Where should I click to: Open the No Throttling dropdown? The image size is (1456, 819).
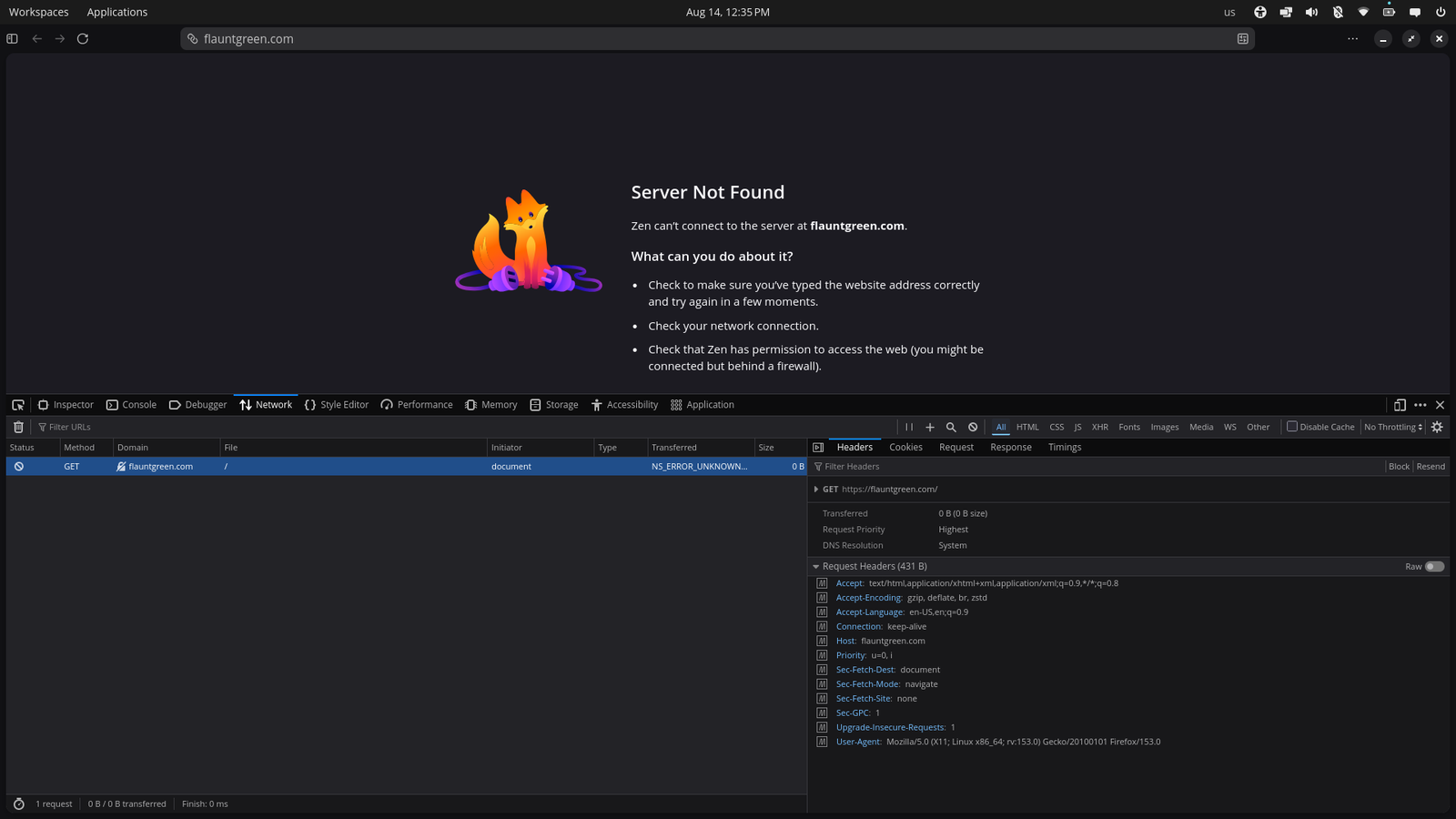coord(1393,427)
